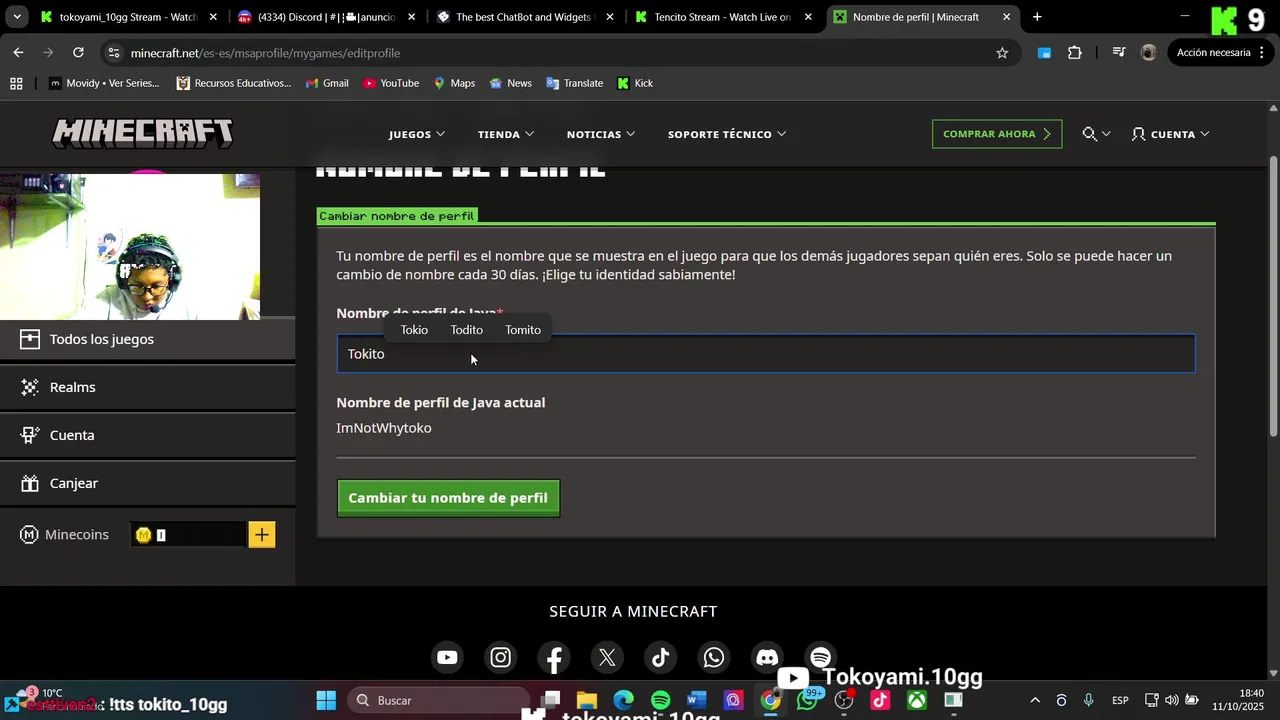Open the media control icon in Chrome toolbar

point(1119,53)
